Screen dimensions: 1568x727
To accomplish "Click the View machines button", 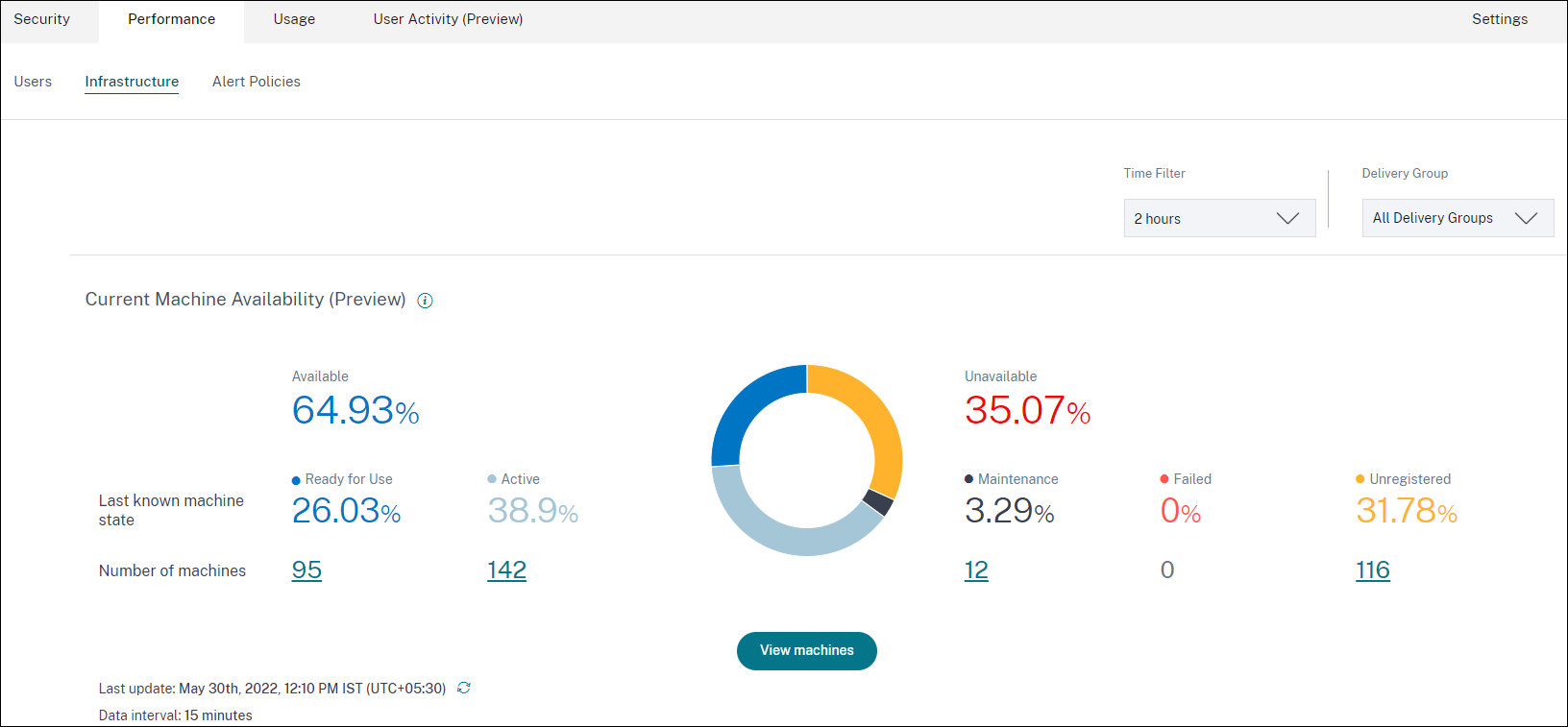I will coord(807,650).
